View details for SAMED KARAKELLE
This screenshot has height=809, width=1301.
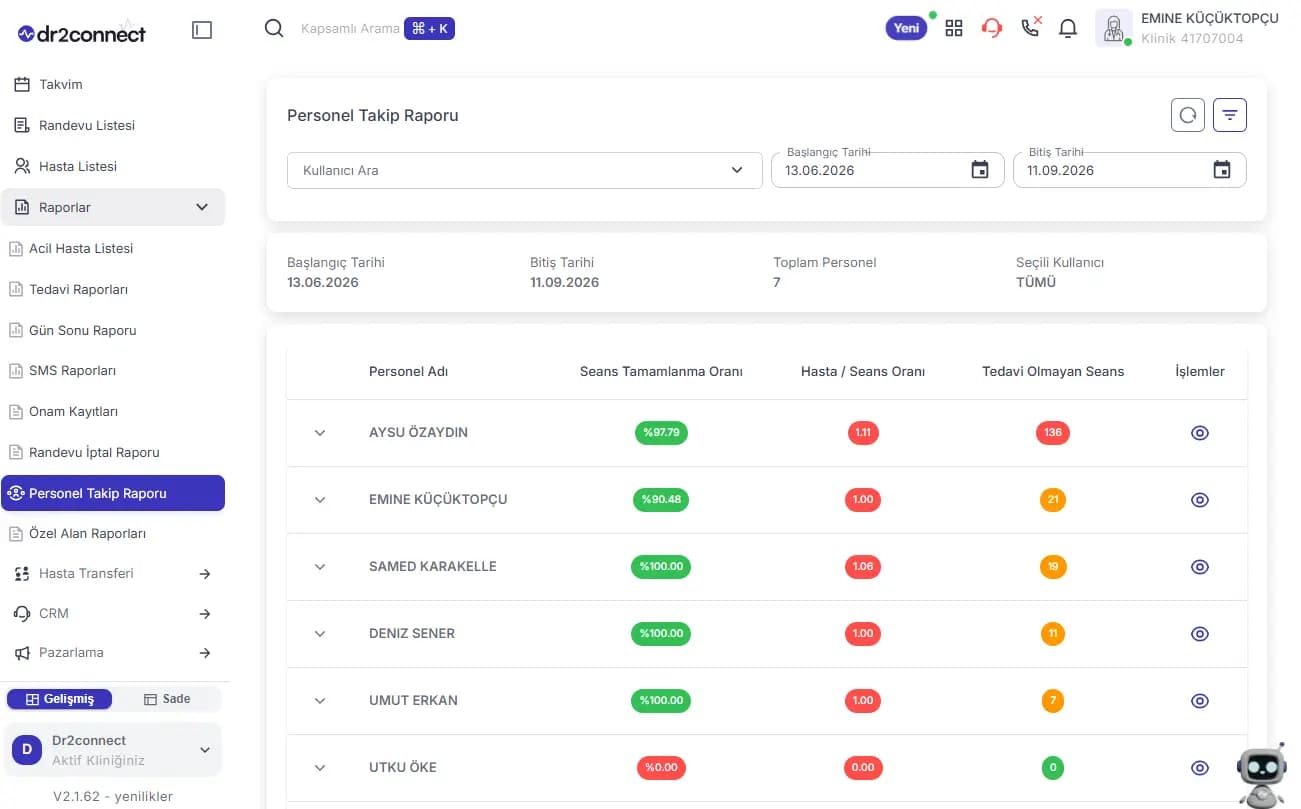pos(1200,567)
